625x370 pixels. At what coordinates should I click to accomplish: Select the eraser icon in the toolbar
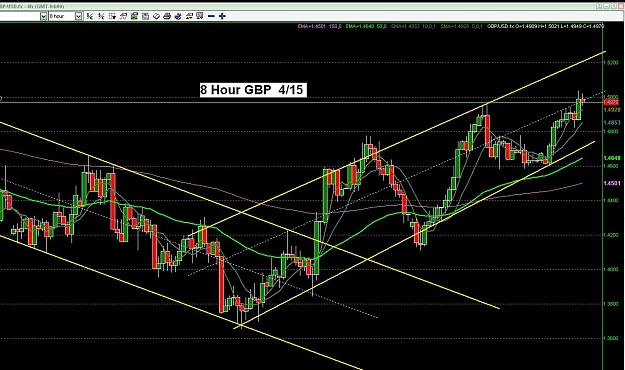coord(156,16)
